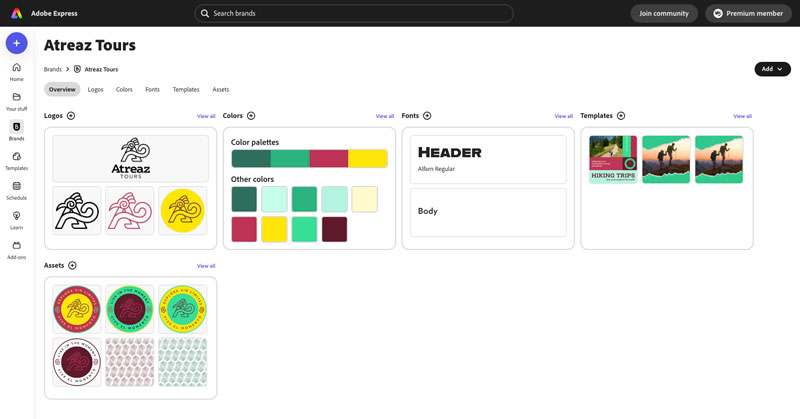Go back to Brands in the breadcrumb

pos(52,69)
